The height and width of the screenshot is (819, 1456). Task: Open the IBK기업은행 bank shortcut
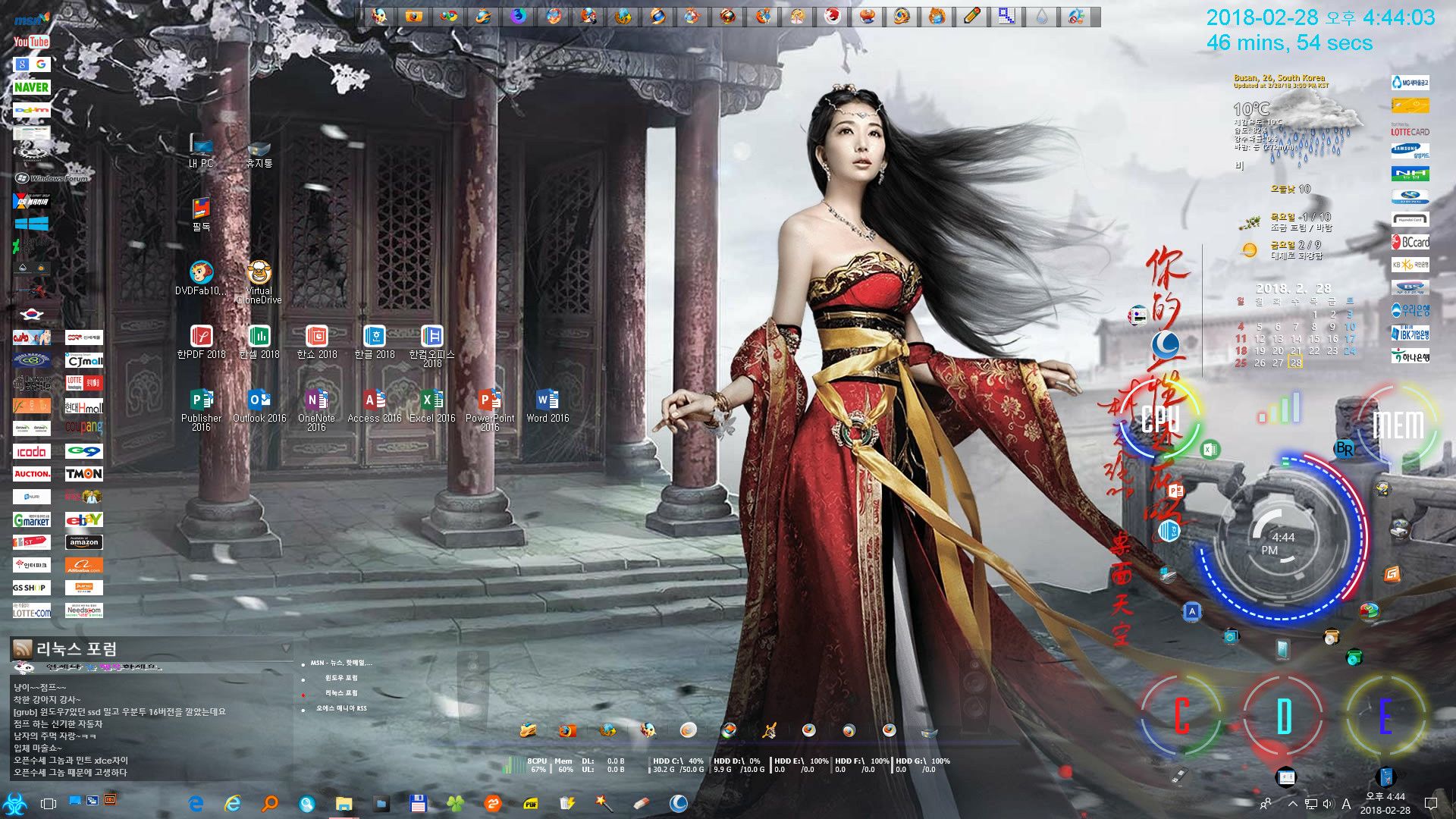pos(1410,333)
